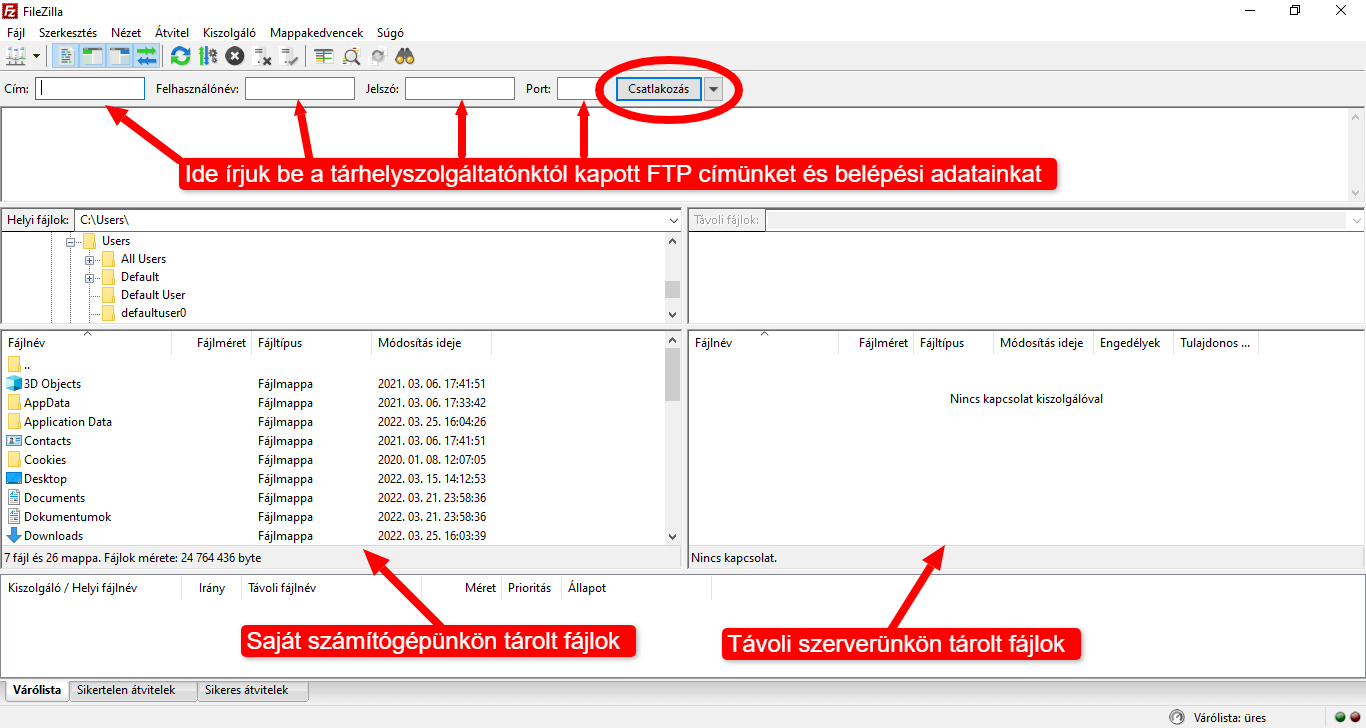Screen dimensions: 1366x728
Task: Click the Jelszó password field
Action: 460,89
